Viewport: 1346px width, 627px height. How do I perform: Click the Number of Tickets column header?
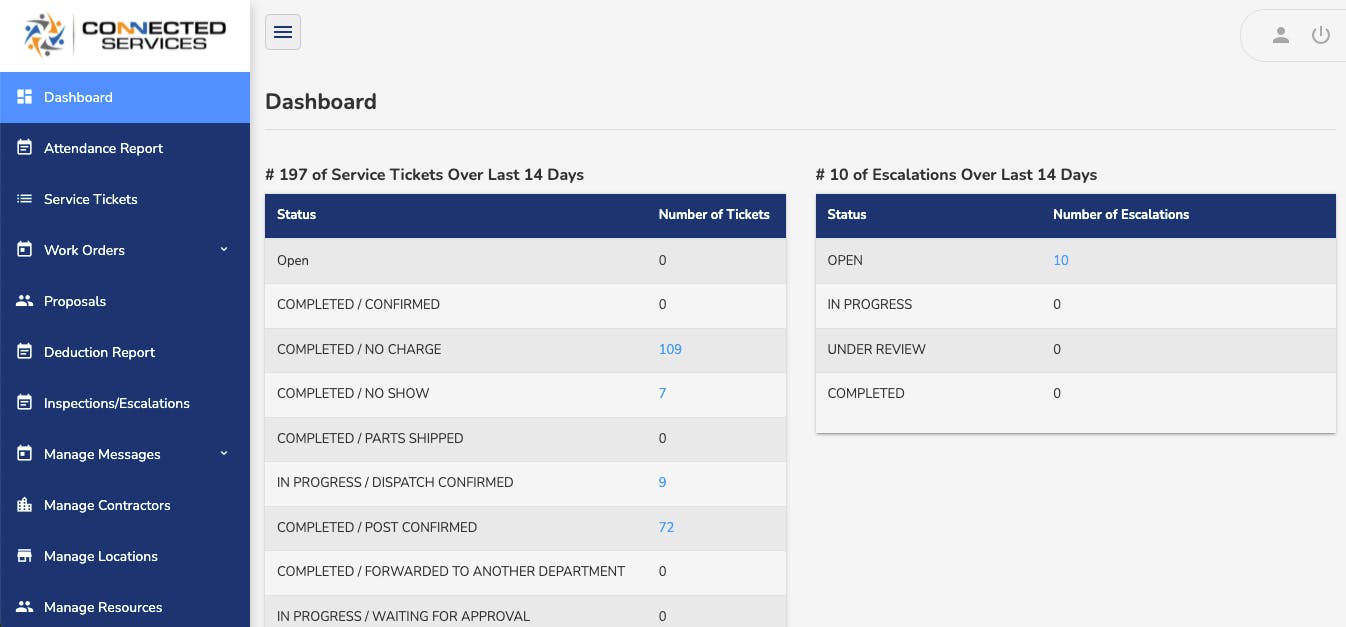(714, 214)
